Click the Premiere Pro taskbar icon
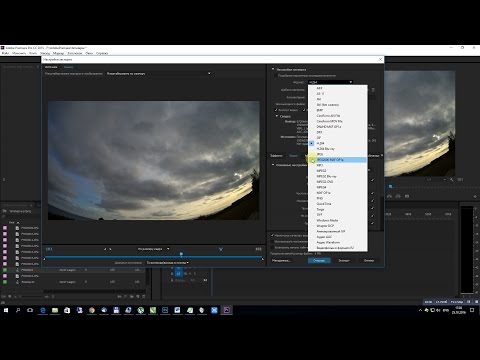Screen dimensions: 480x360 tap(227, 310)
